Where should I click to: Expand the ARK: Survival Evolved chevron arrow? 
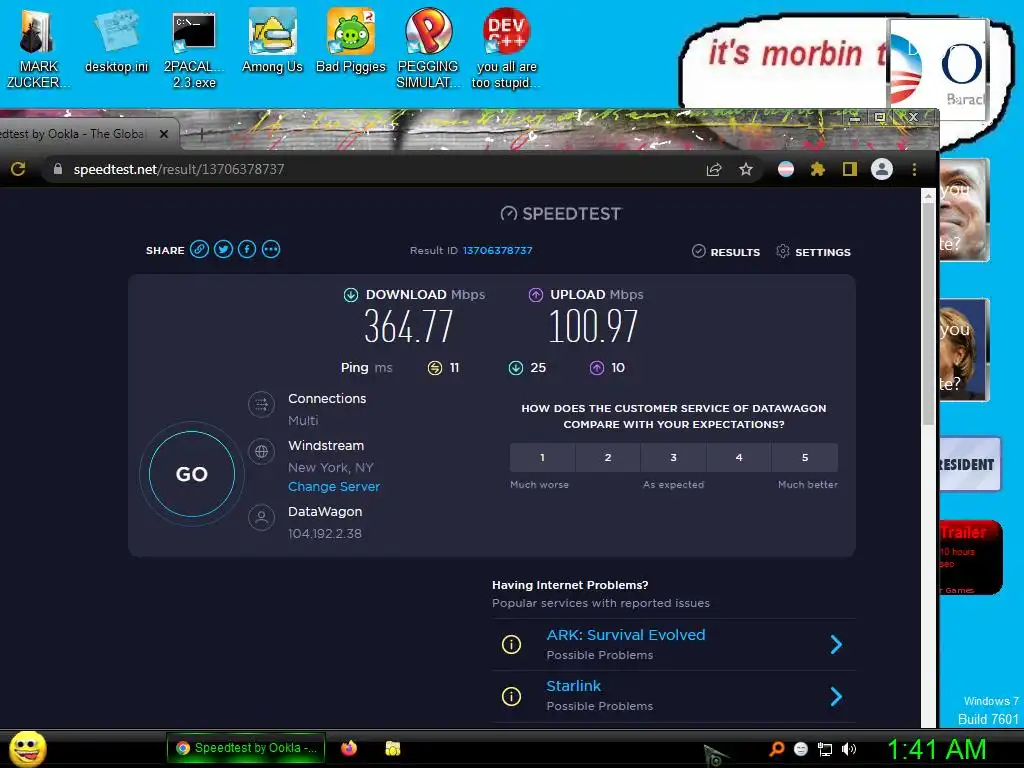coord(837,645)
